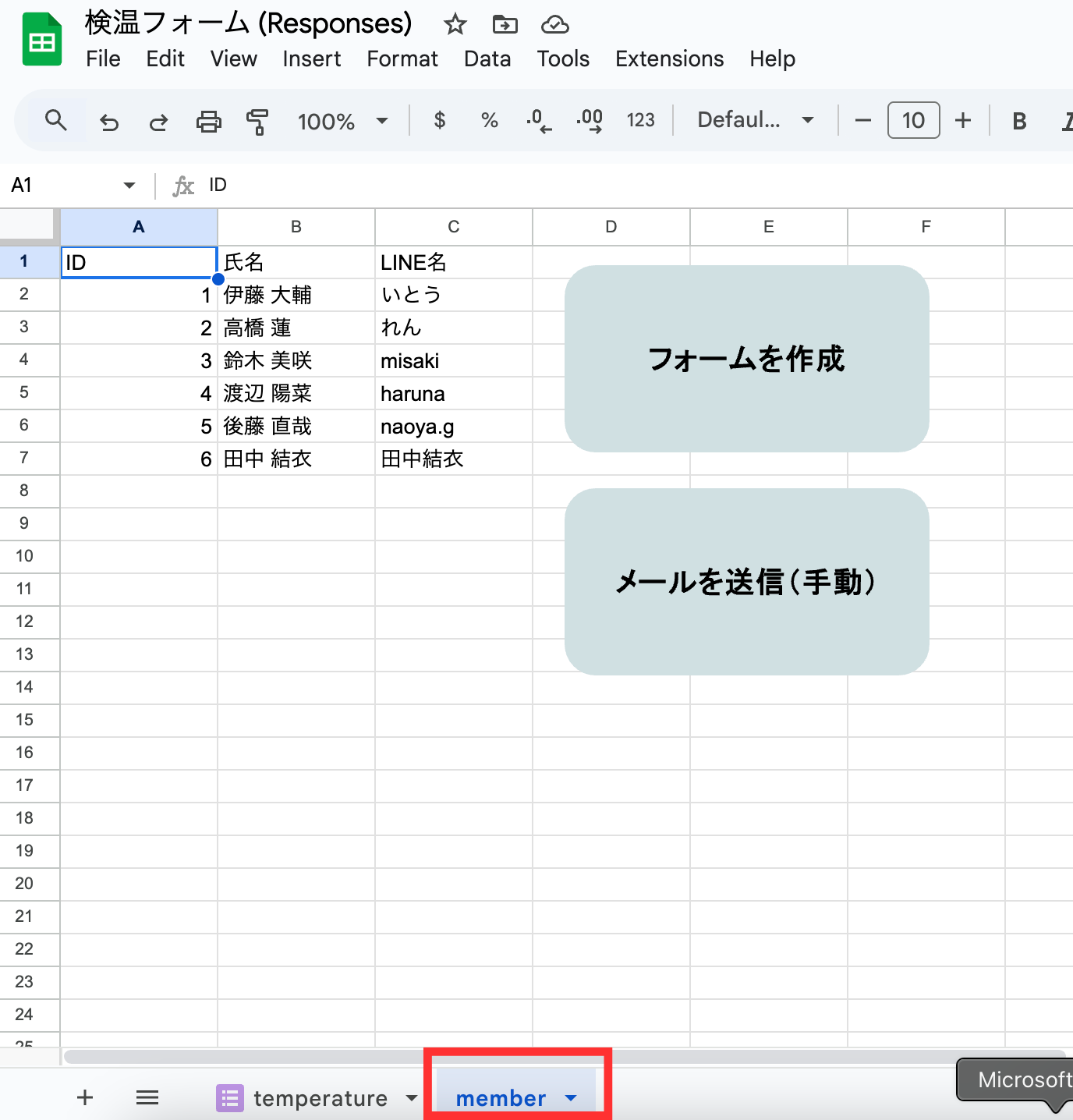Open the member sheet tab menu
Viewport: 1073px width, 1120px height.
(570, 1097)
